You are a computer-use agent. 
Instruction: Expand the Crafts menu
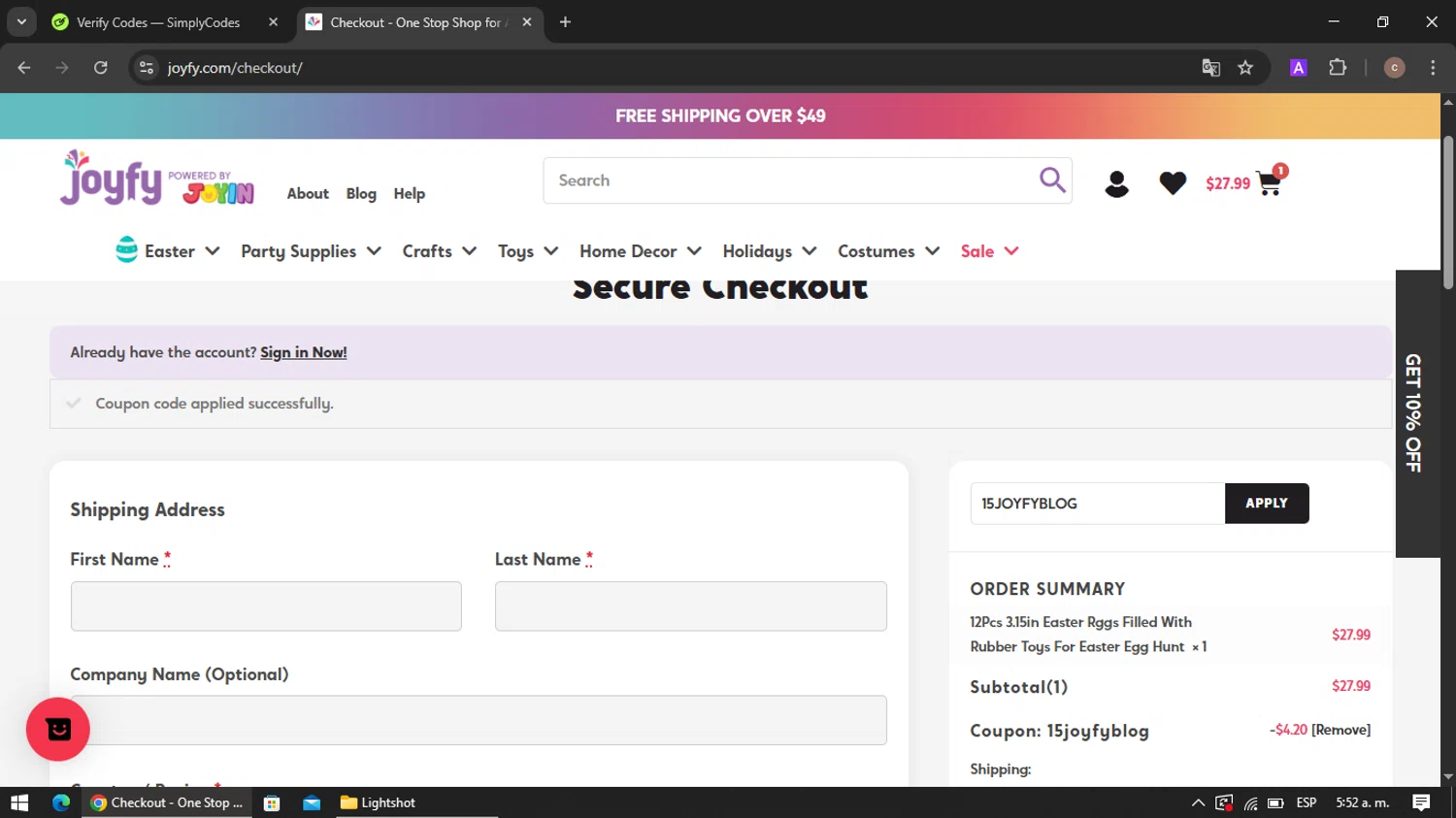[x=440, y=251]
